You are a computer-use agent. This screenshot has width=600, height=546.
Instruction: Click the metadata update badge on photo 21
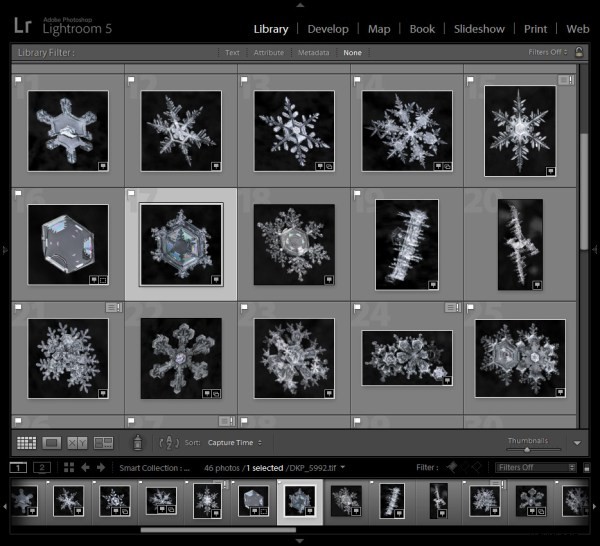click(114, 307)
